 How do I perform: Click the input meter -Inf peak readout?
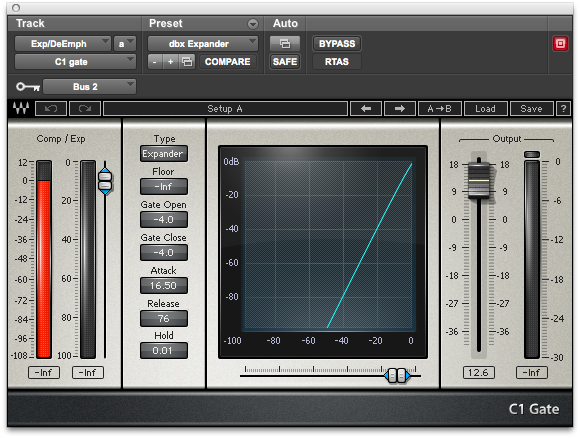pos(44,373)
